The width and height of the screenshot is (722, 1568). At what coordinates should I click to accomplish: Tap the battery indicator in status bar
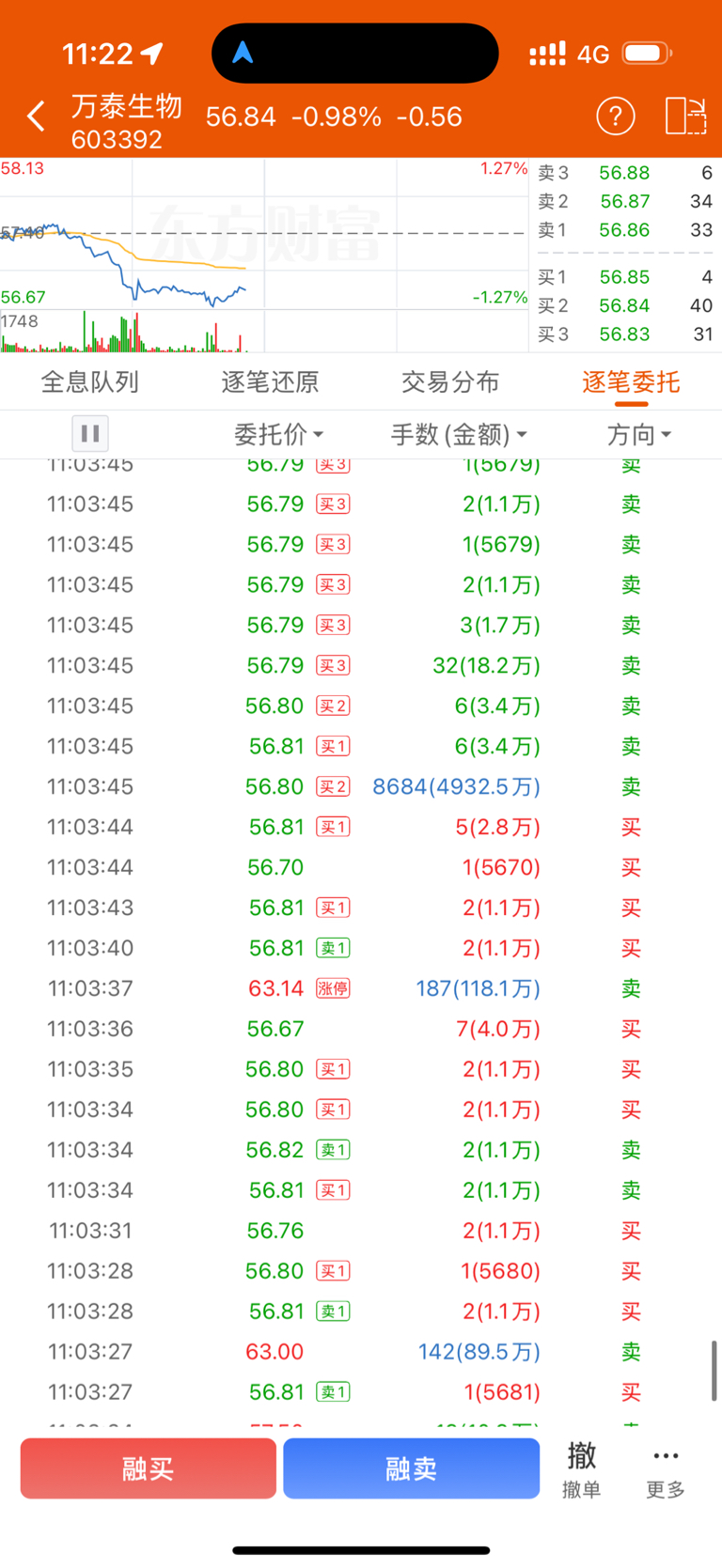[647, 53]
